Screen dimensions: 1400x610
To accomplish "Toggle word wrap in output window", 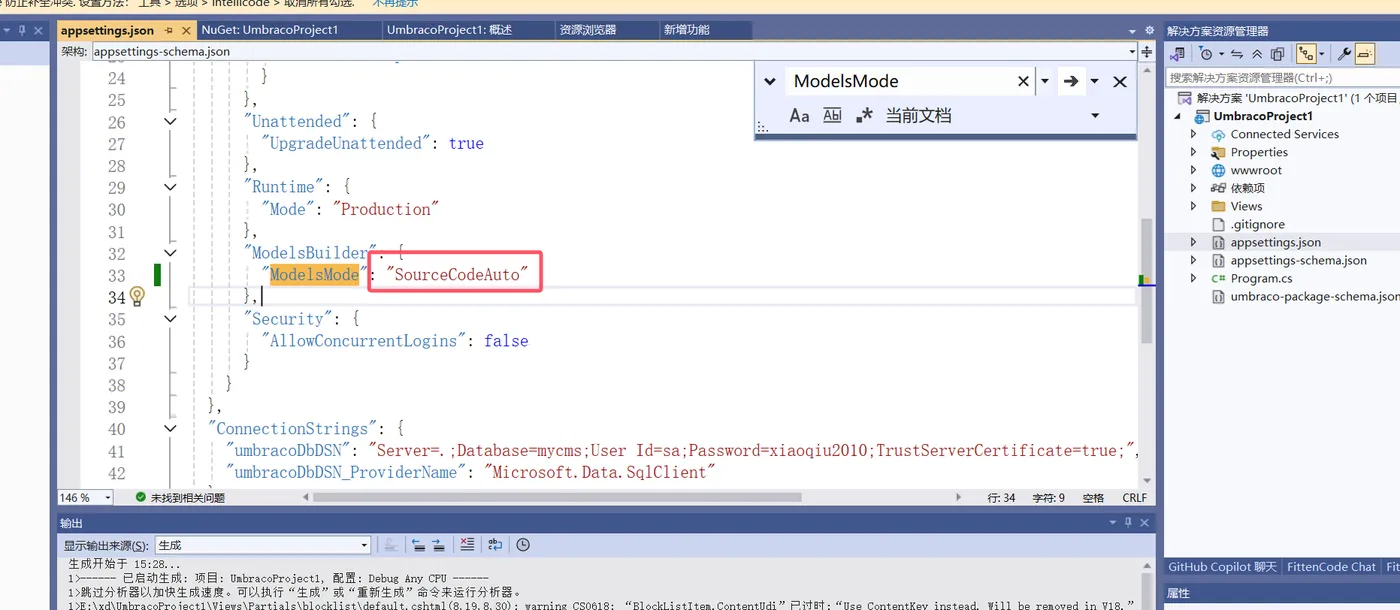I will [495, 545].
